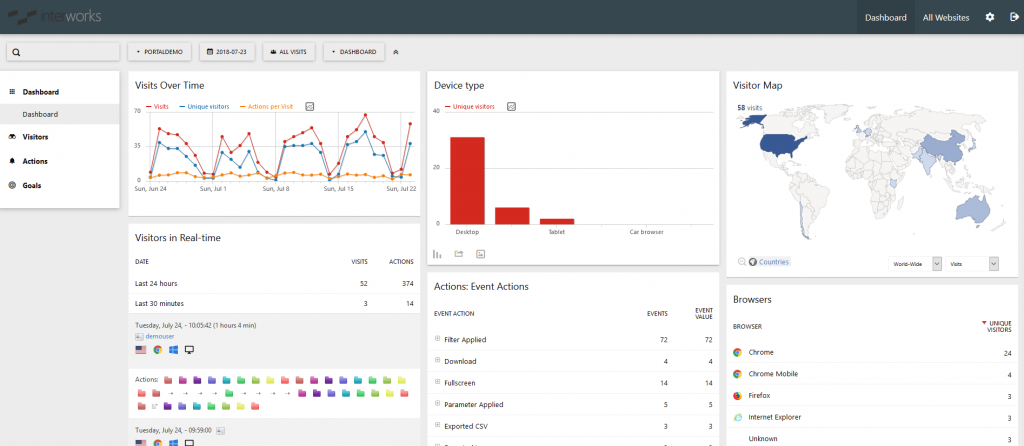Click the Chrome icon in Browsers table
1024x446 pixels.
pyautogui.click(x=737, y=353)
